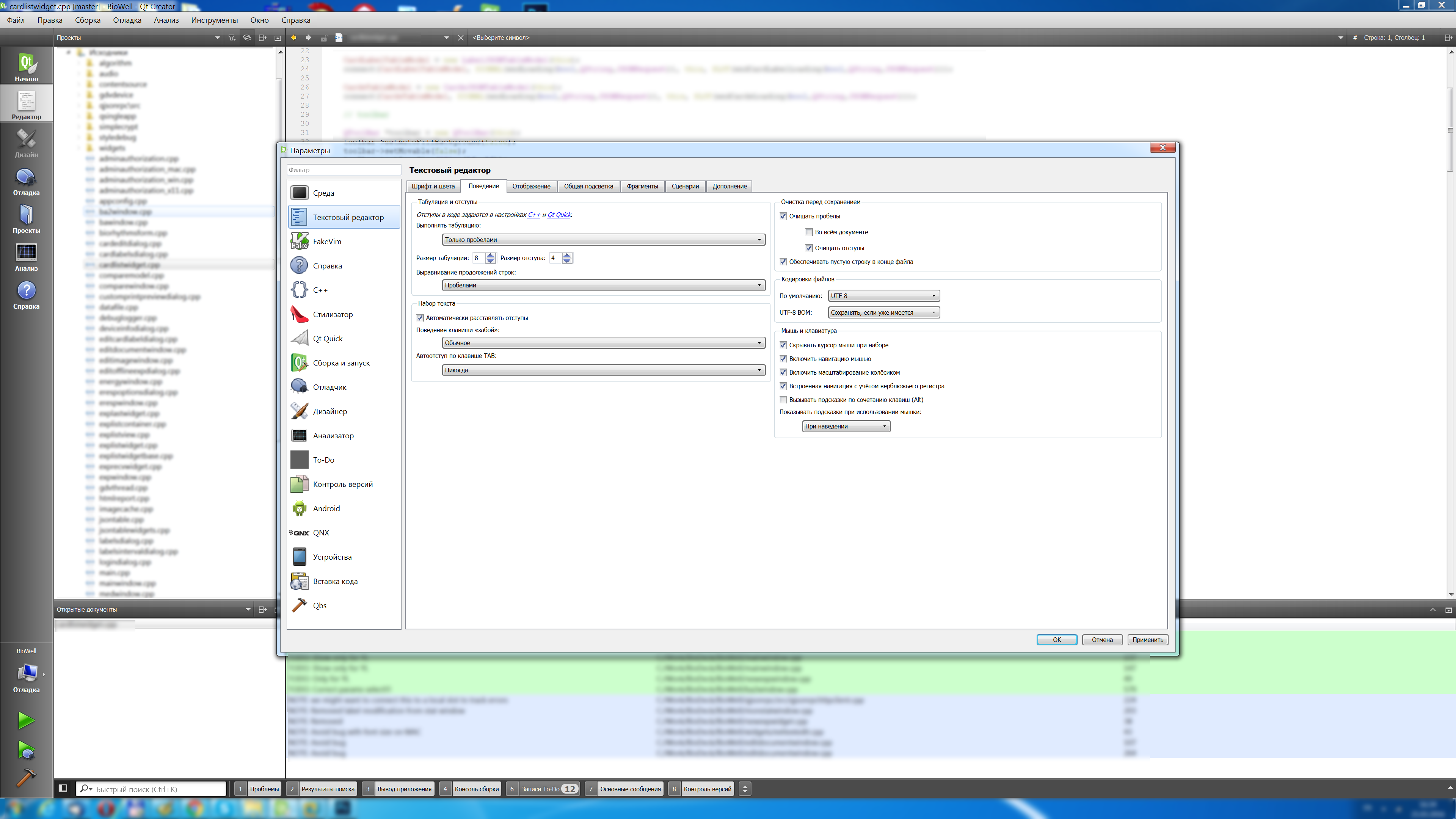Open the Qbs settings category

[319, 606]
